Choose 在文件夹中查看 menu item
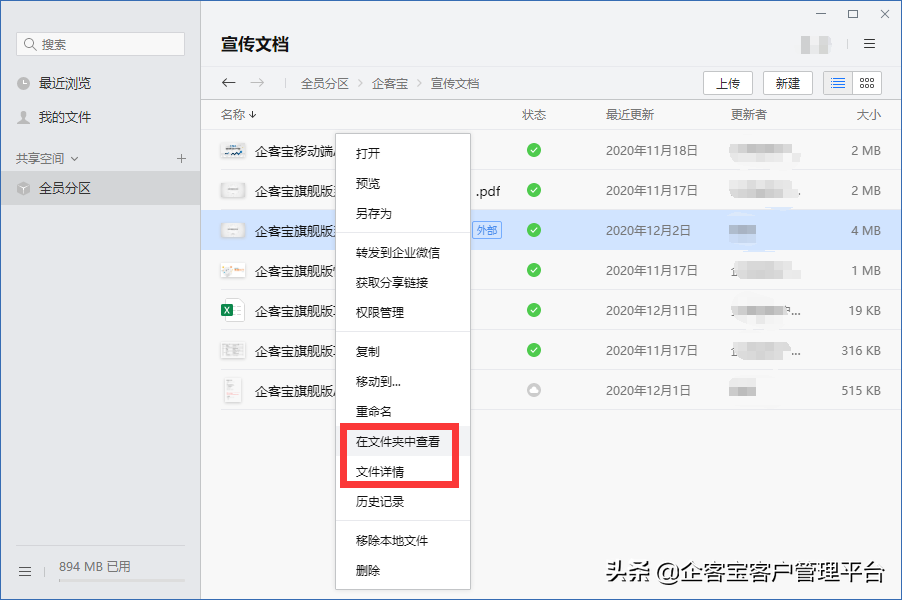This screenshot has height=600, width=902. pyautogui.click(x=403, y=441)
